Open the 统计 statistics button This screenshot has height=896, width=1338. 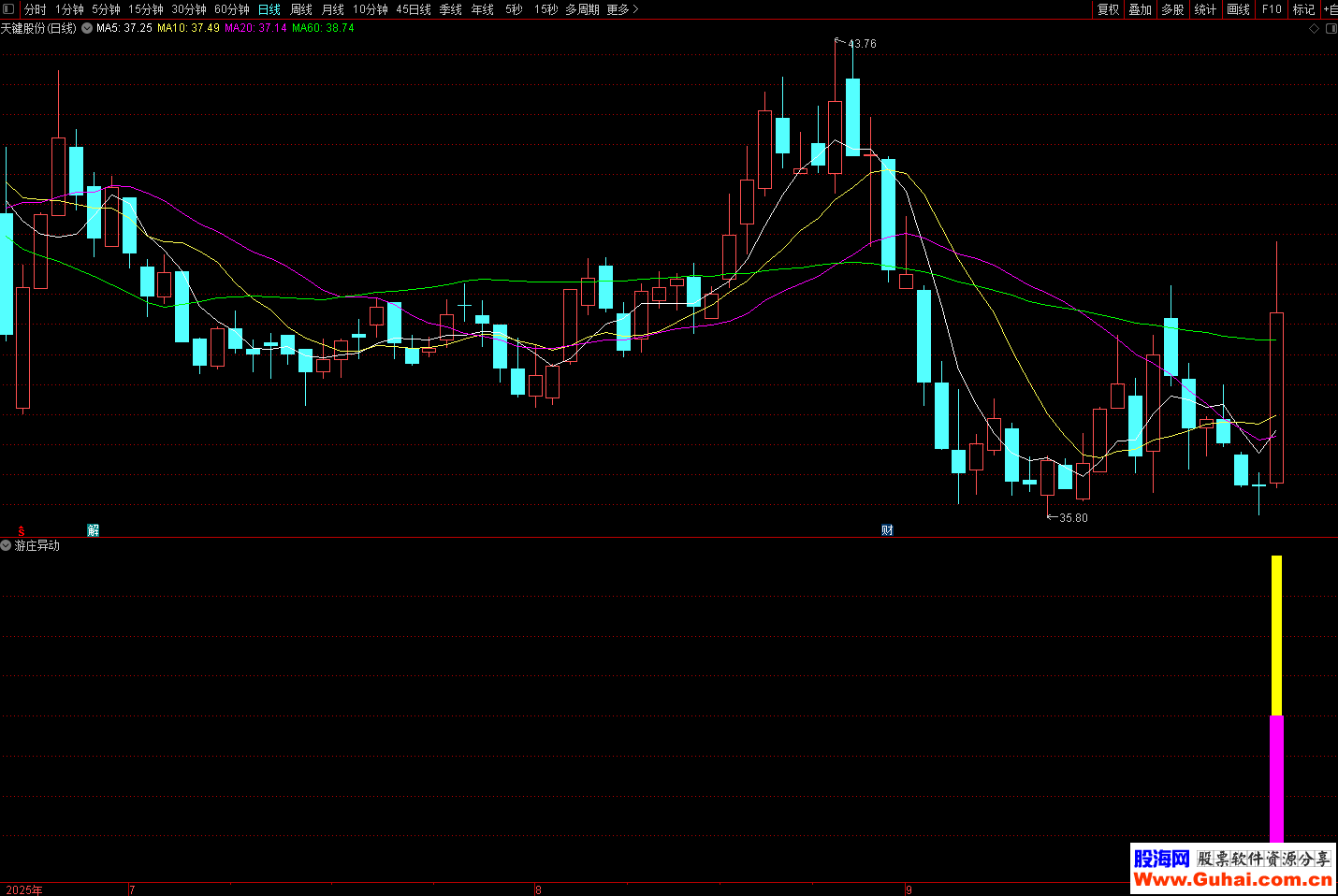1205,9
